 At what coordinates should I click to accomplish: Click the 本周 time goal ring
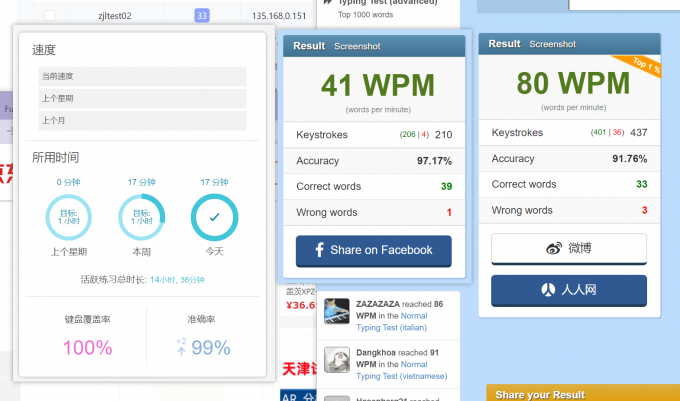(141, 217)
